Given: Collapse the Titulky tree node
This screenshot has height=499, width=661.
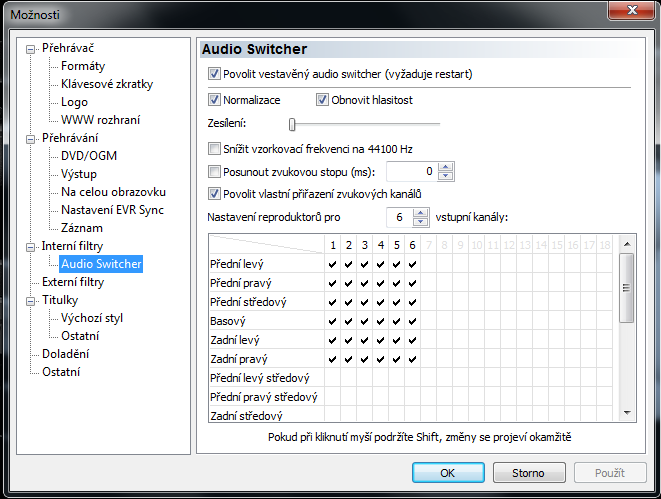Looking at the screenshot, I should point(30,301).
